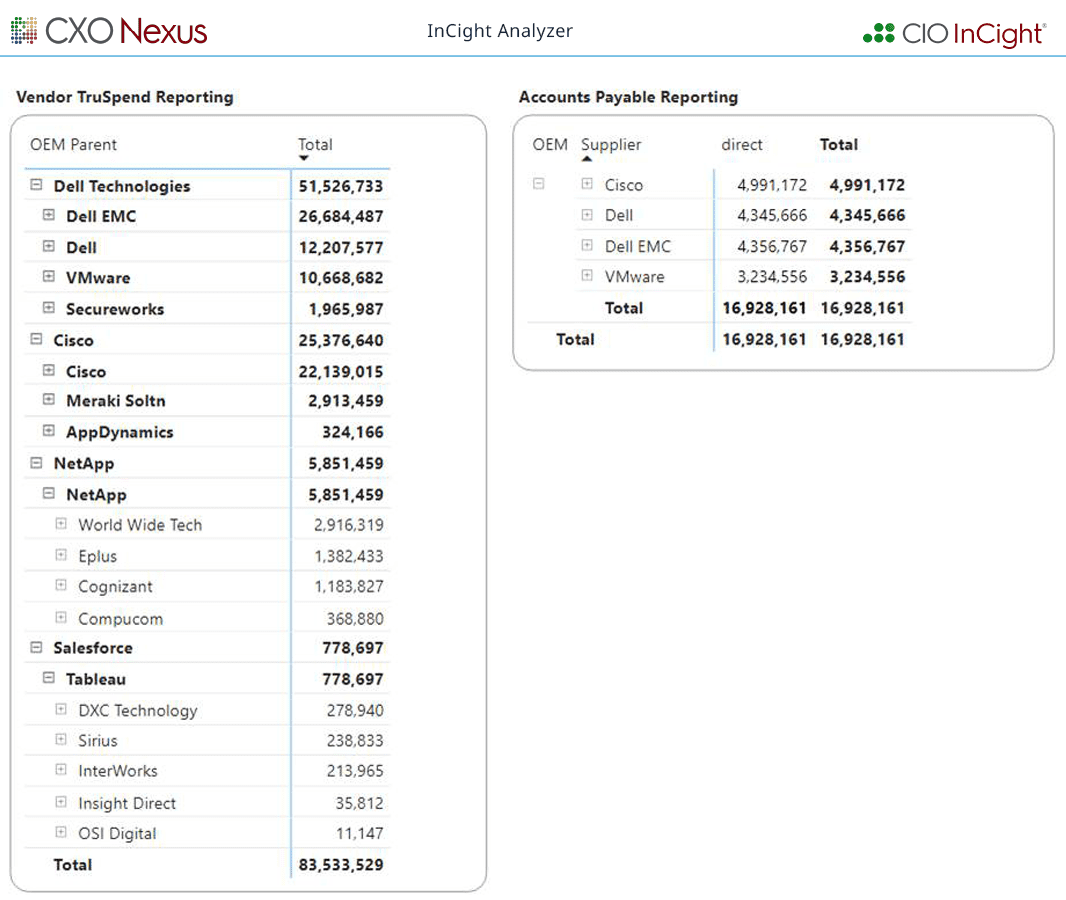Expand Dell EMC in the Vendor TruSpend table
Screen dimensions: 1066x900
coord(48,215)
